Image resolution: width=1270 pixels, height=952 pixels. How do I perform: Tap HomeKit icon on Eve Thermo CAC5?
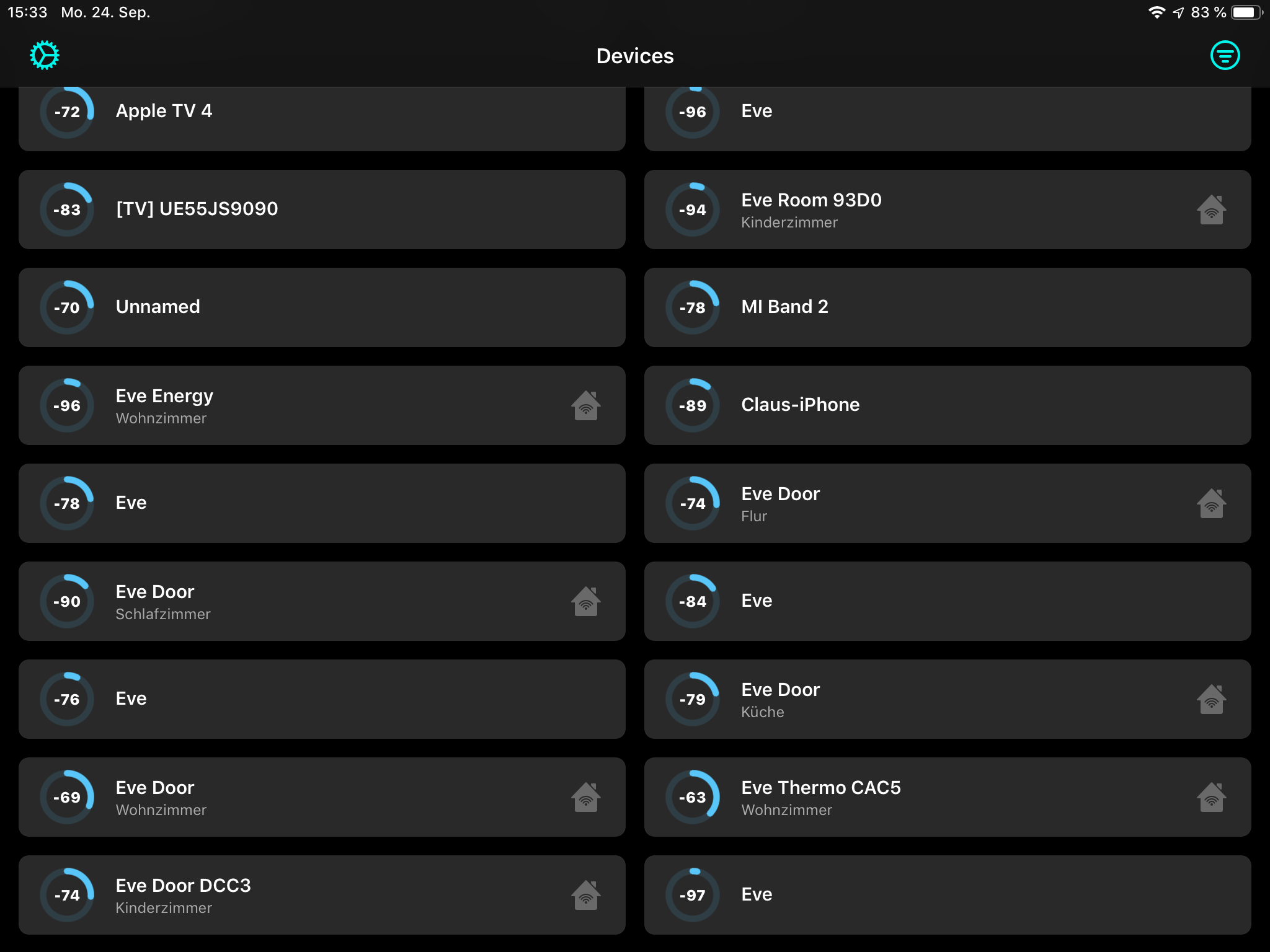coord(1211,797)
